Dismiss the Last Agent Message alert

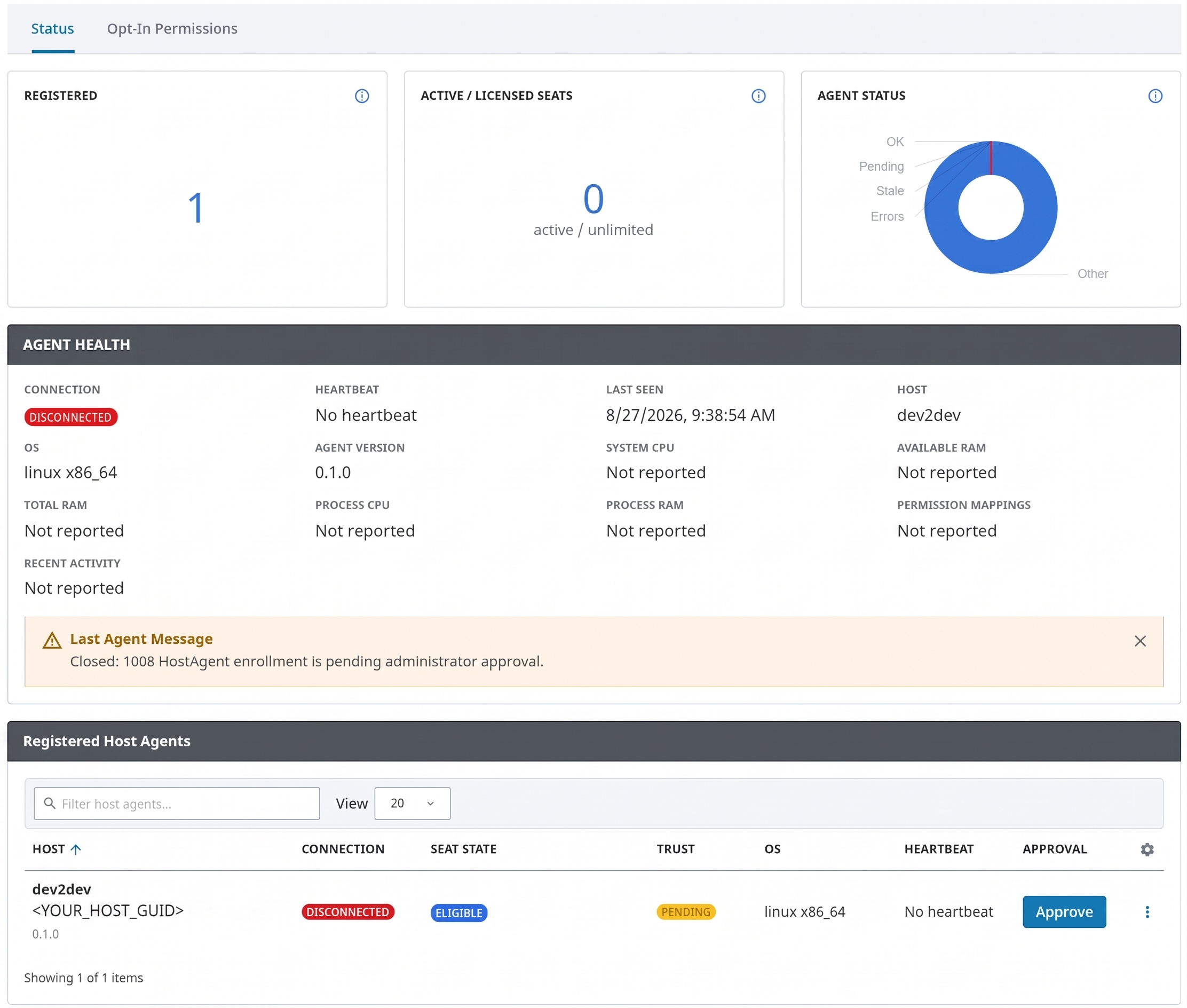pyautogui.click(x=1139, y=641)
